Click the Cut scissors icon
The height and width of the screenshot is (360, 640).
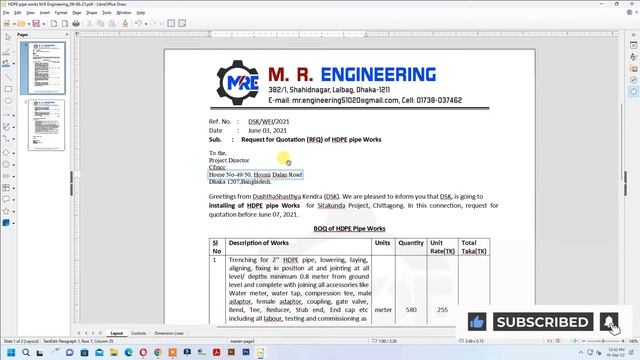click(x=89, y=24)
